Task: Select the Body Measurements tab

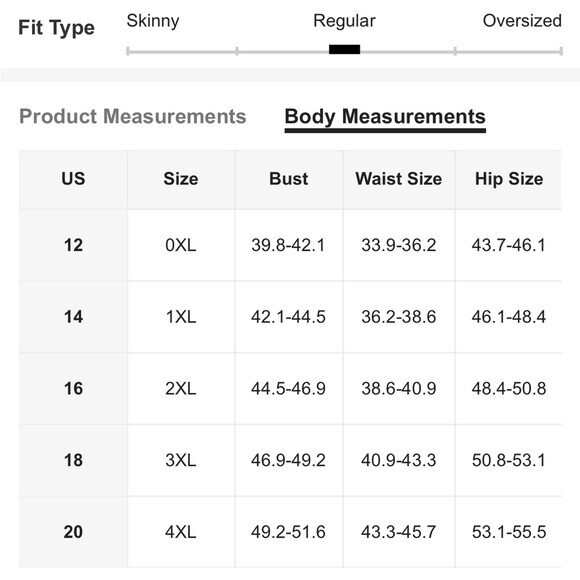Action: 385,117
